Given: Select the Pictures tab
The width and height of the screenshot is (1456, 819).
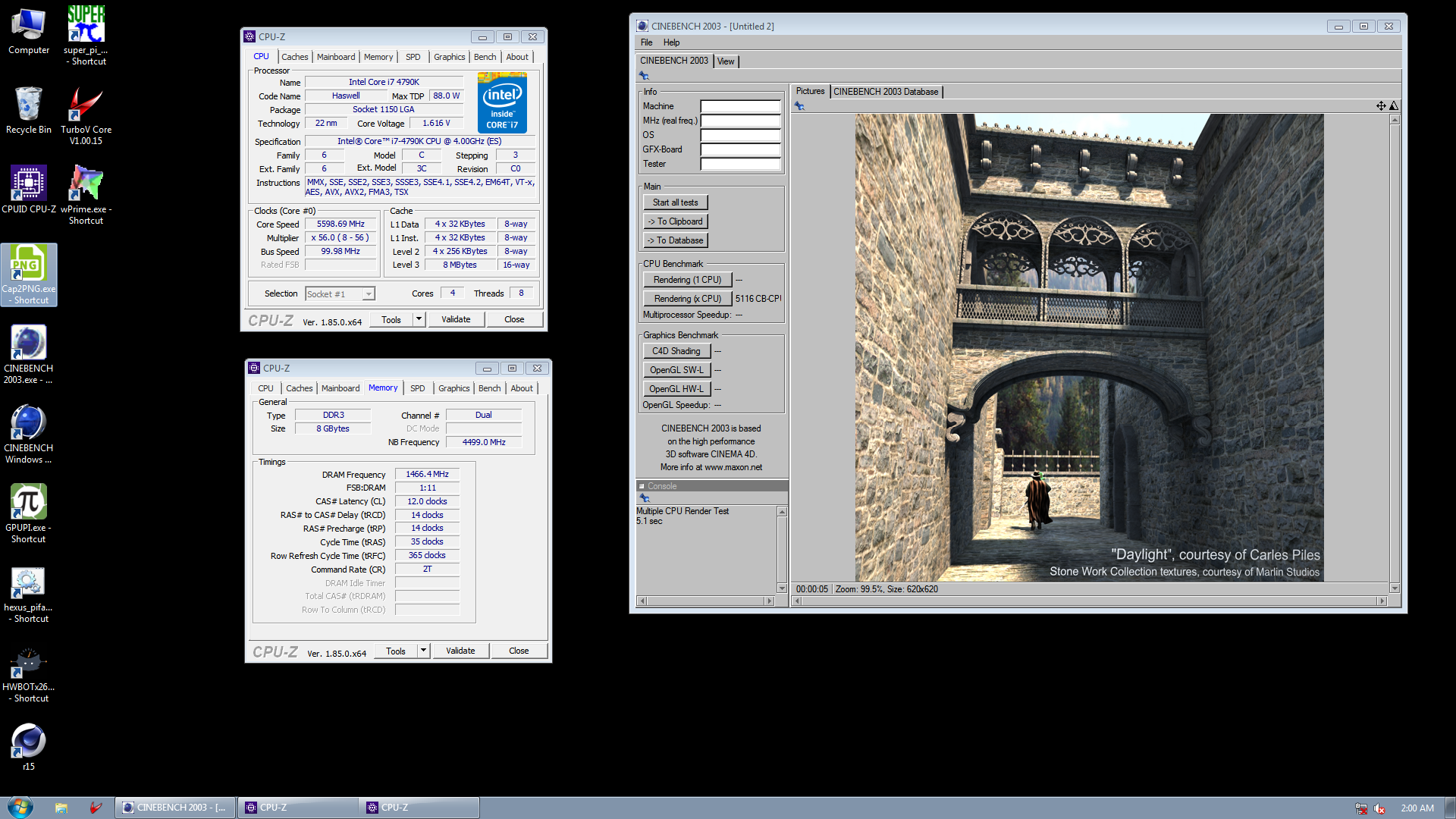Looking at the screenshot, I should (x=810, y=91).
